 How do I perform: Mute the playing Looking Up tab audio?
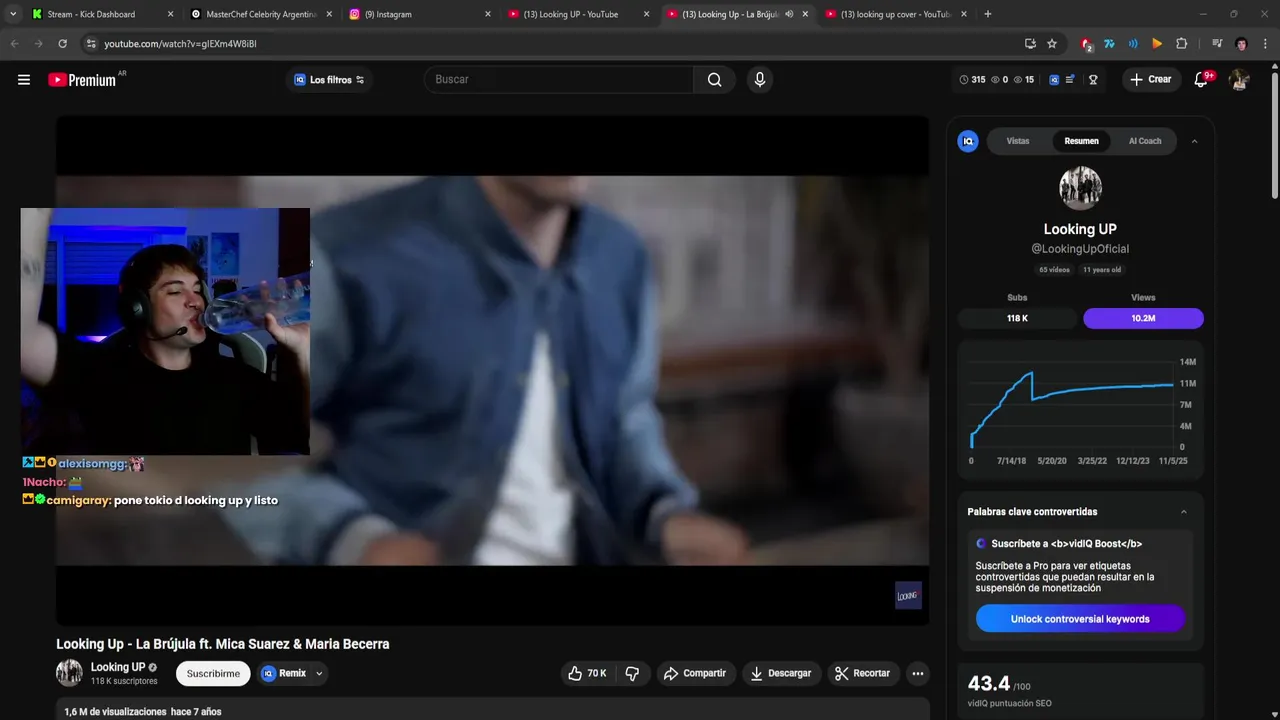(x=789, y=14)
